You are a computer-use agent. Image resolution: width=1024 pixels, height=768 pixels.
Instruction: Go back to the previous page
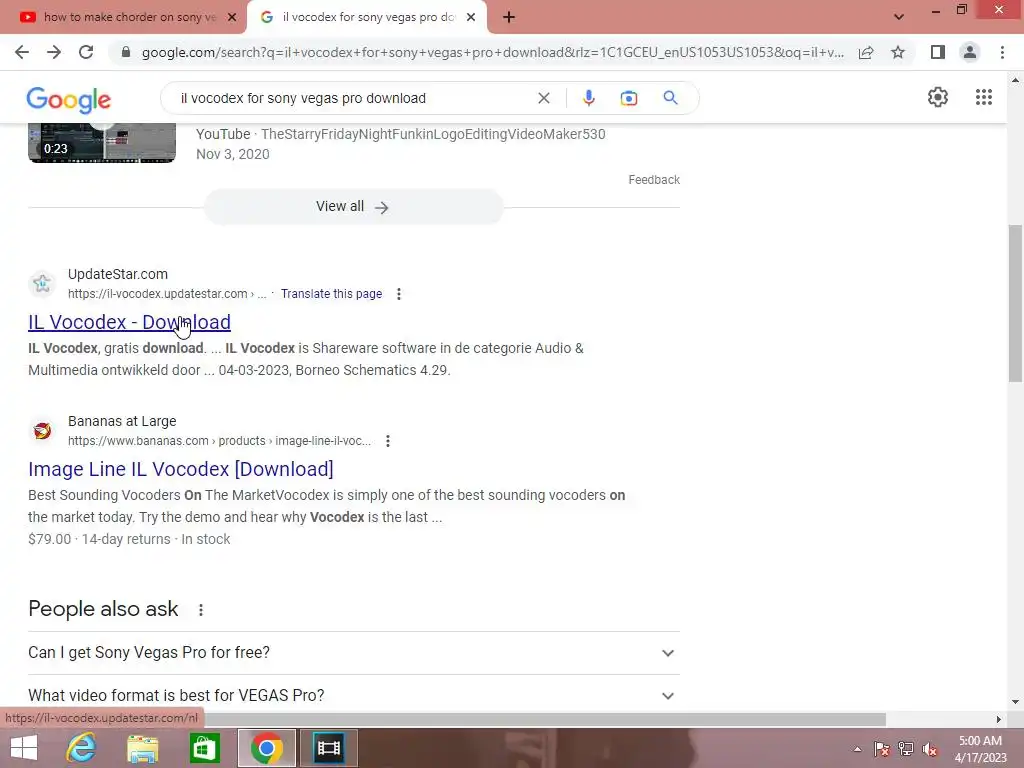point(22,52)
